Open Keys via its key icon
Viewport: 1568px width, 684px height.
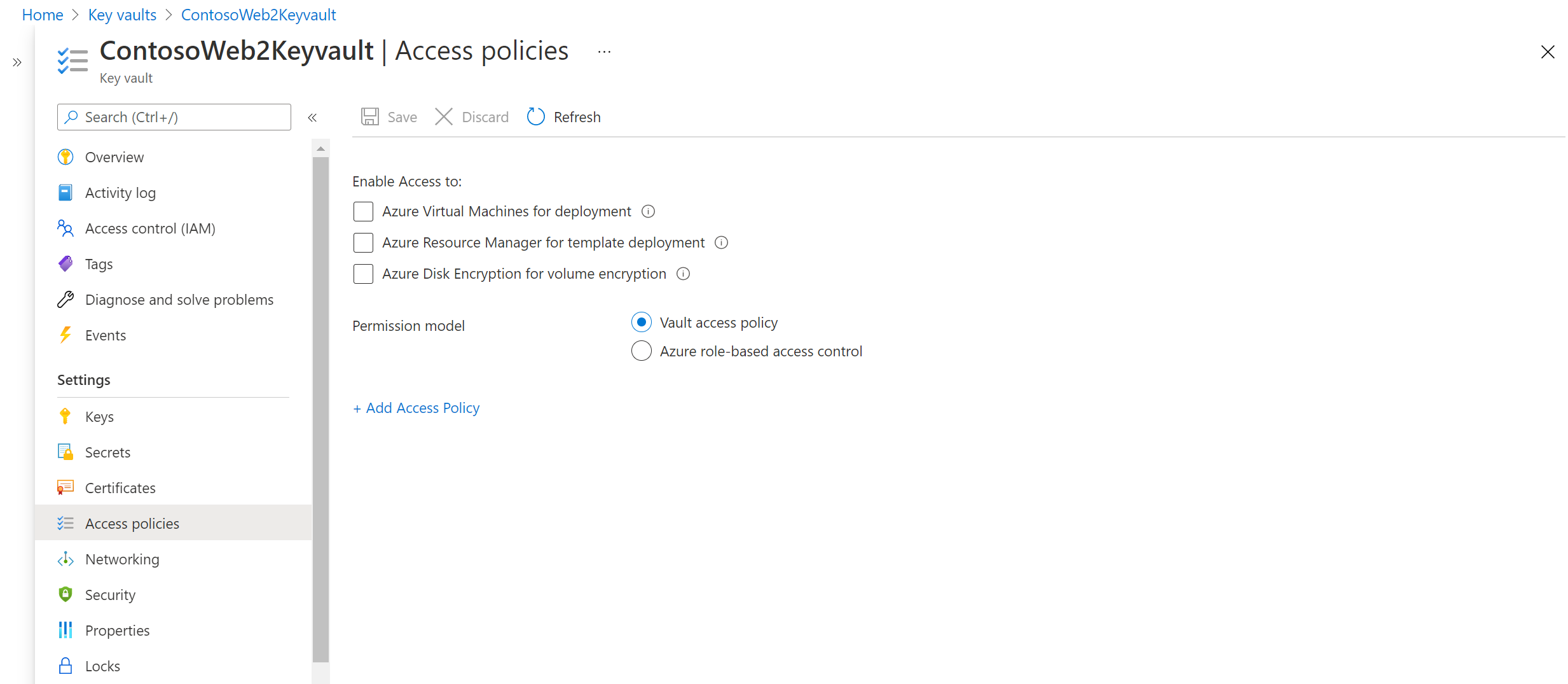[65, 417]
